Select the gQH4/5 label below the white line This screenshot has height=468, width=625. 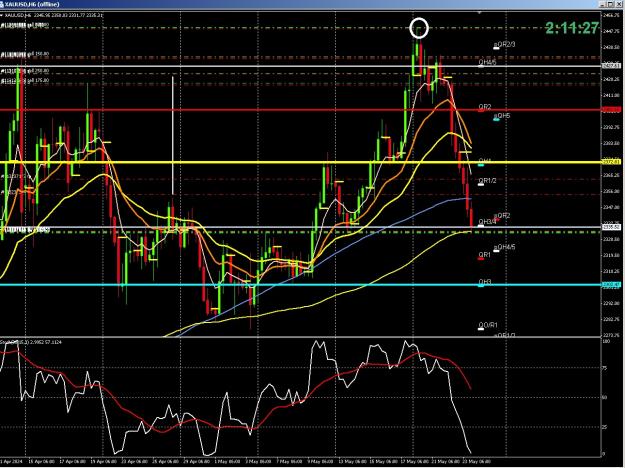pos(504,247)
